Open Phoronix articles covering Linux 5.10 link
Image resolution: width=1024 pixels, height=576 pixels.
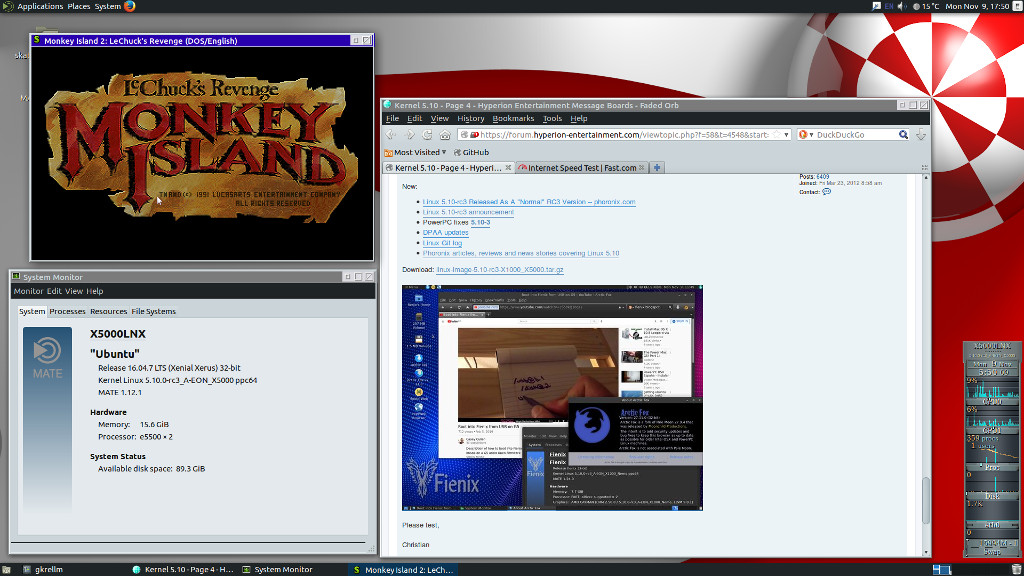520,253
